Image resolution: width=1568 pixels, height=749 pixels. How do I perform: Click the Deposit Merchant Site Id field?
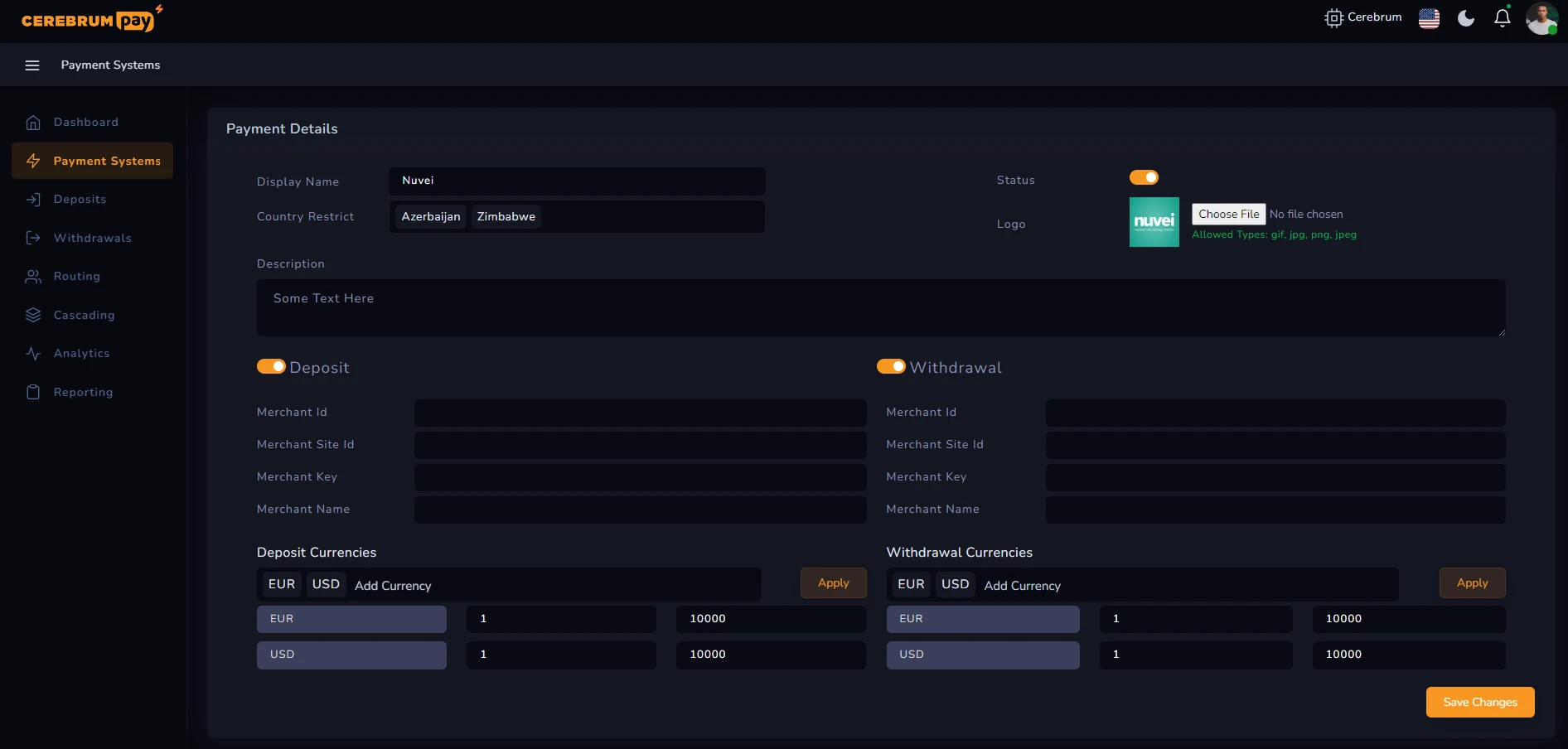pyautogui.click(x=640, y=445)
